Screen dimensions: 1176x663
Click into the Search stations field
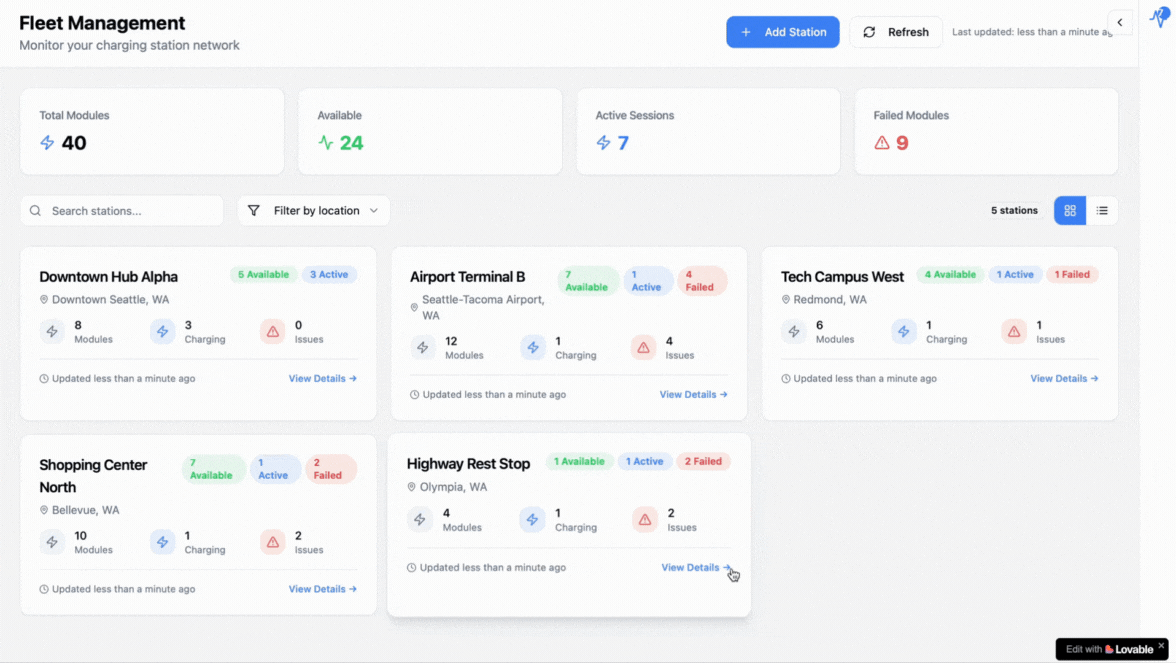click(x=122, y=211)
